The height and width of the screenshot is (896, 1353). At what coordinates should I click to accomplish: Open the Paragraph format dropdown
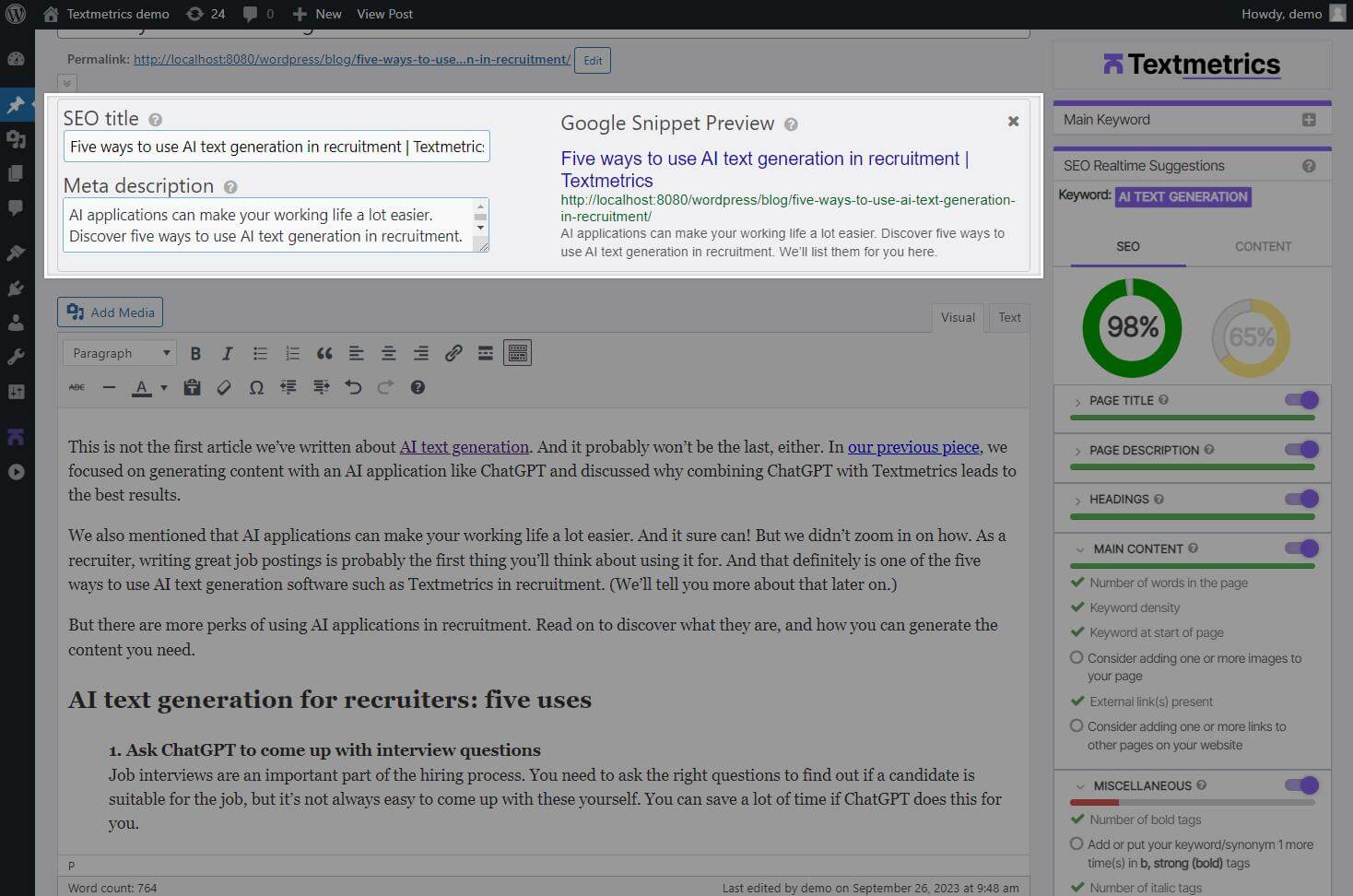click(119, 353)
